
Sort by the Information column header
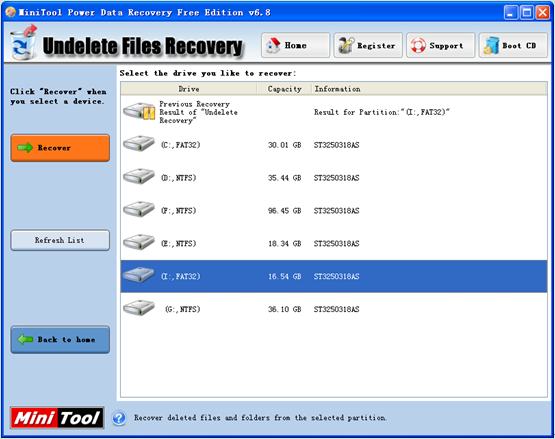point(429,89)
